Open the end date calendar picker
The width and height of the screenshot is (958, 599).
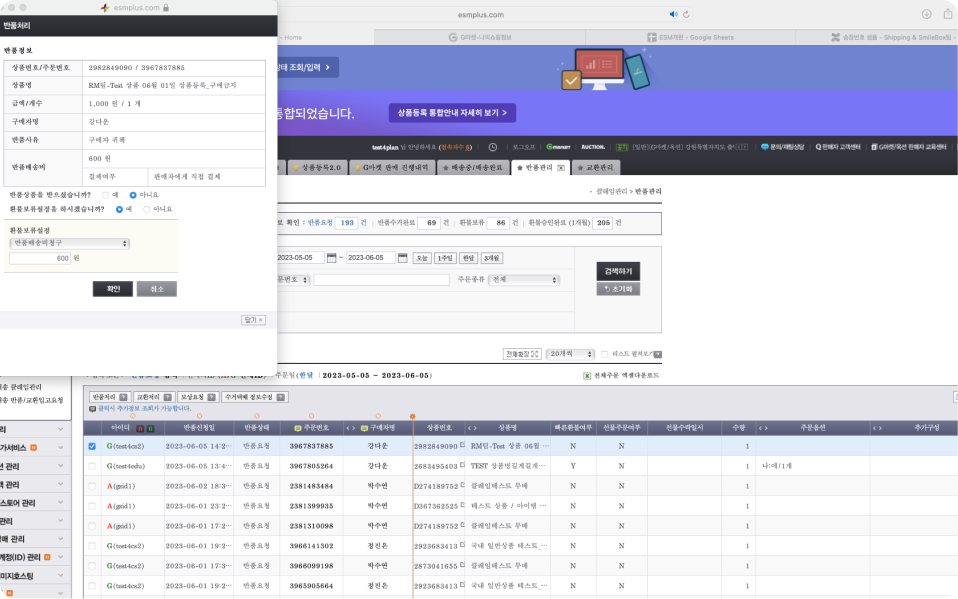(x=402, y=258)
